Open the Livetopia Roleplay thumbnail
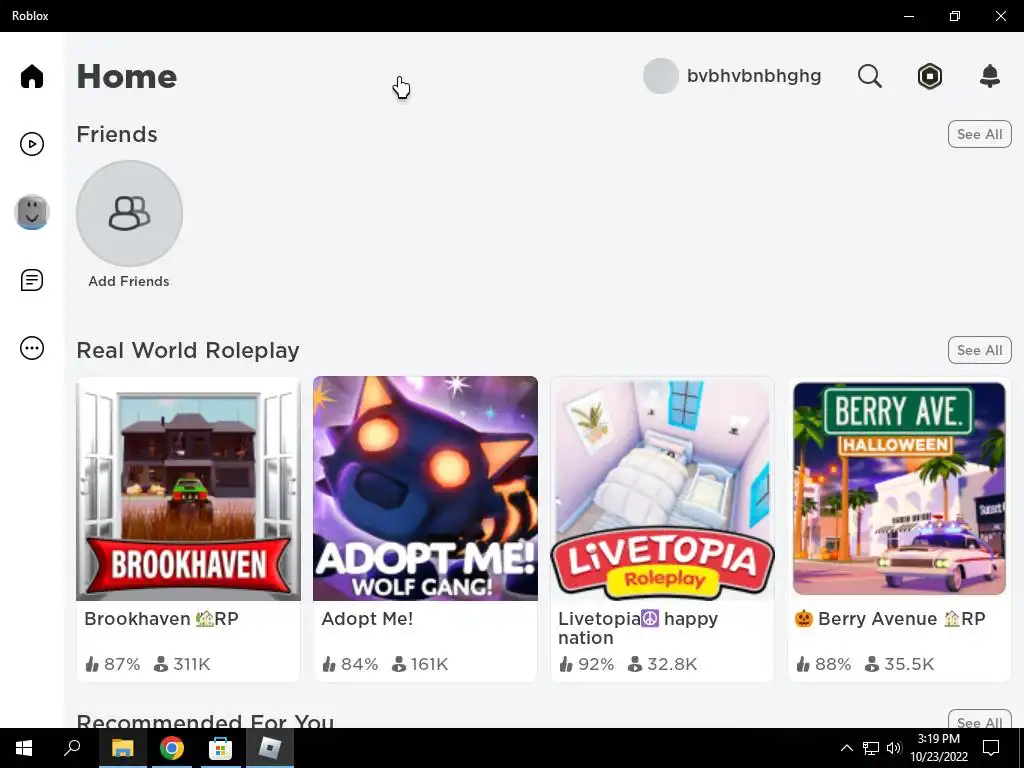Image resolution: width=1024 pixels, height=768 pixels. (x=662, y=488)
